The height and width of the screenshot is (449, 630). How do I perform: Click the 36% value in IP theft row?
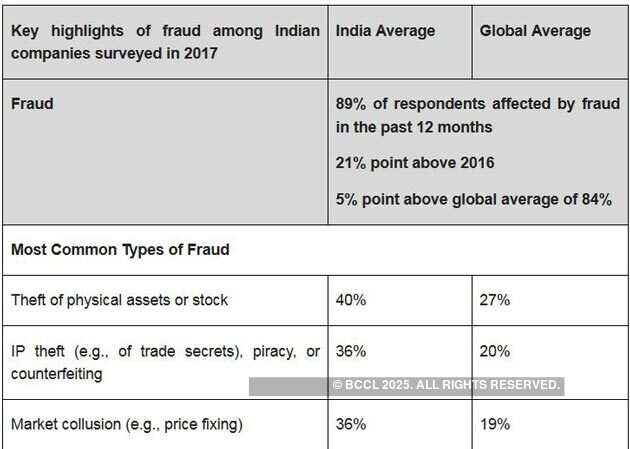pyautogui.click(x=351, y=351)
